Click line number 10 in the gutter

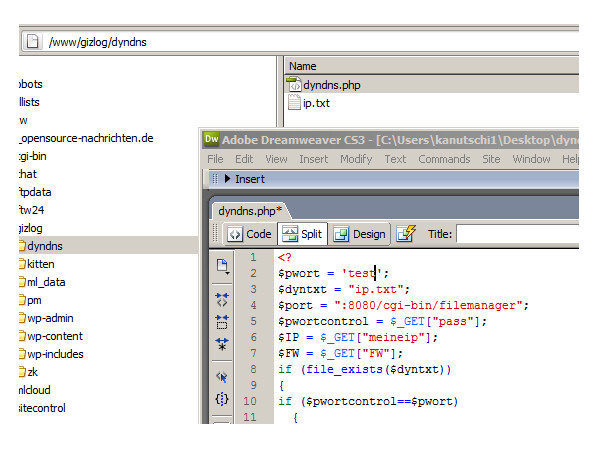coord(250,401)
